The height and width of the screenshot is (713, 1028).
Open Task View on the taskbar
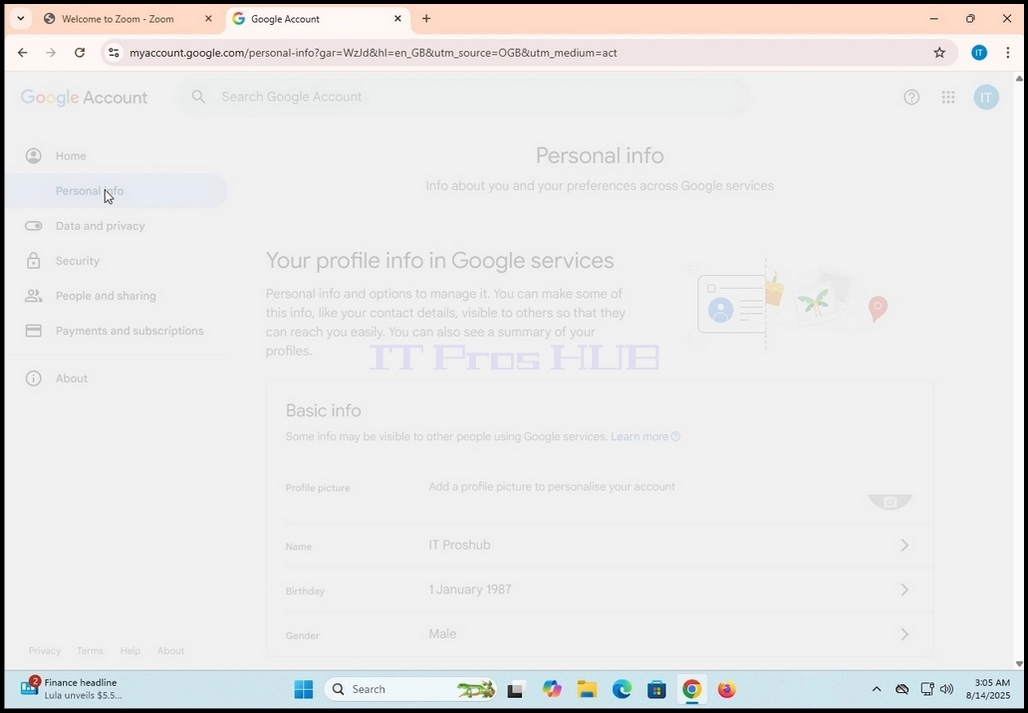[515, 689]
